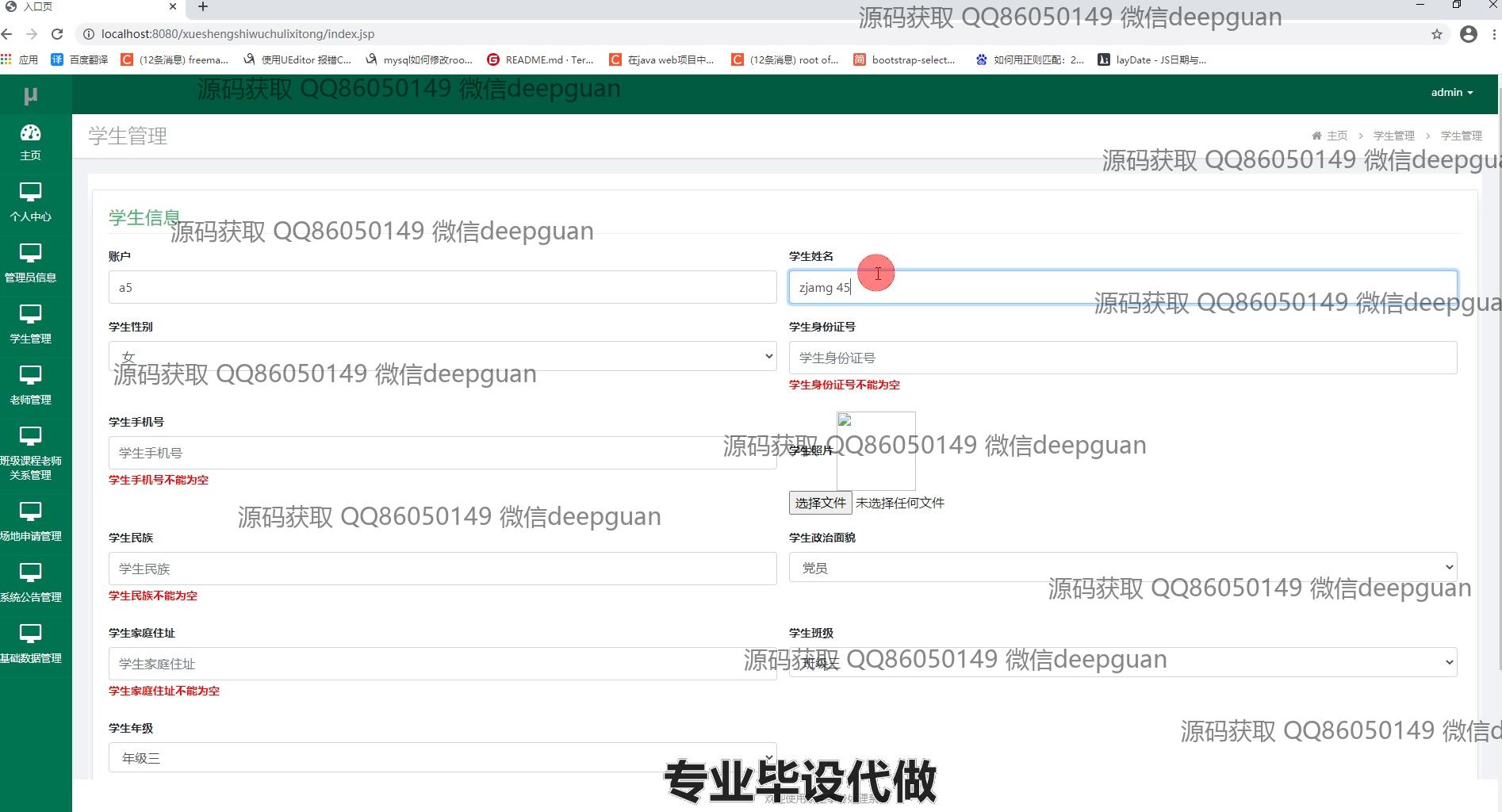Click the 选择文件 upload button

[x=820, y=503]
